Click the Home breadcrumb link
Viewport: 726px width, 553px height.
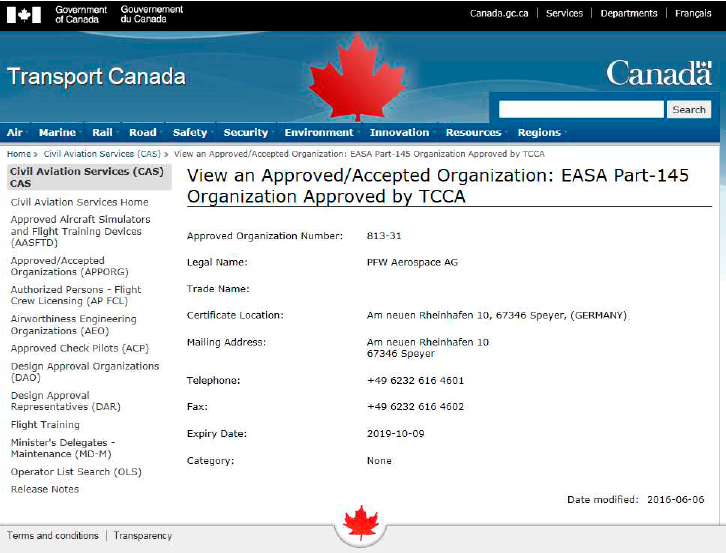(x=19, y=155)
